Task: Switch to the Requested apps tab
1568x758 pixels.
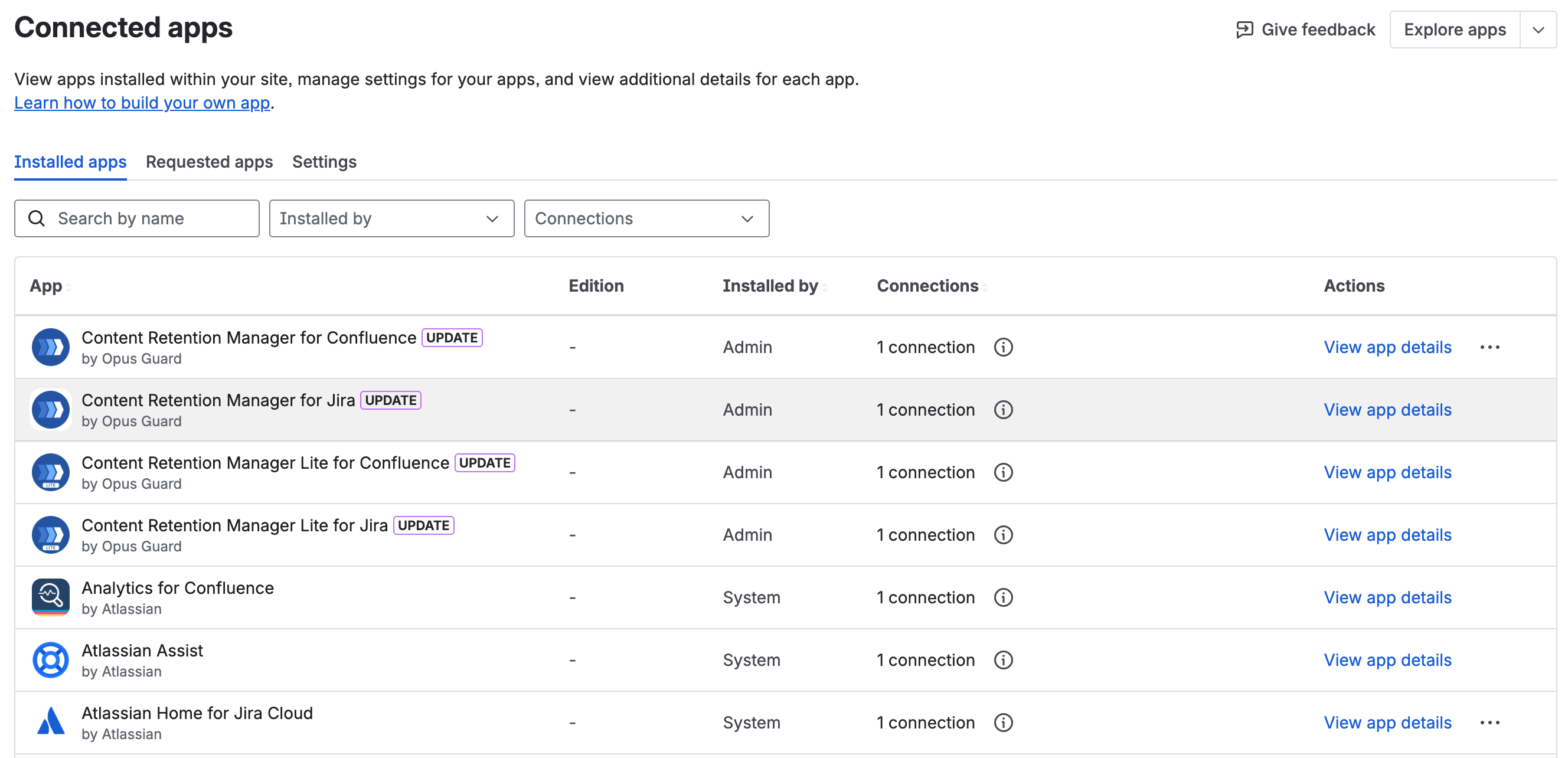Action: click(x=210, y=162)
